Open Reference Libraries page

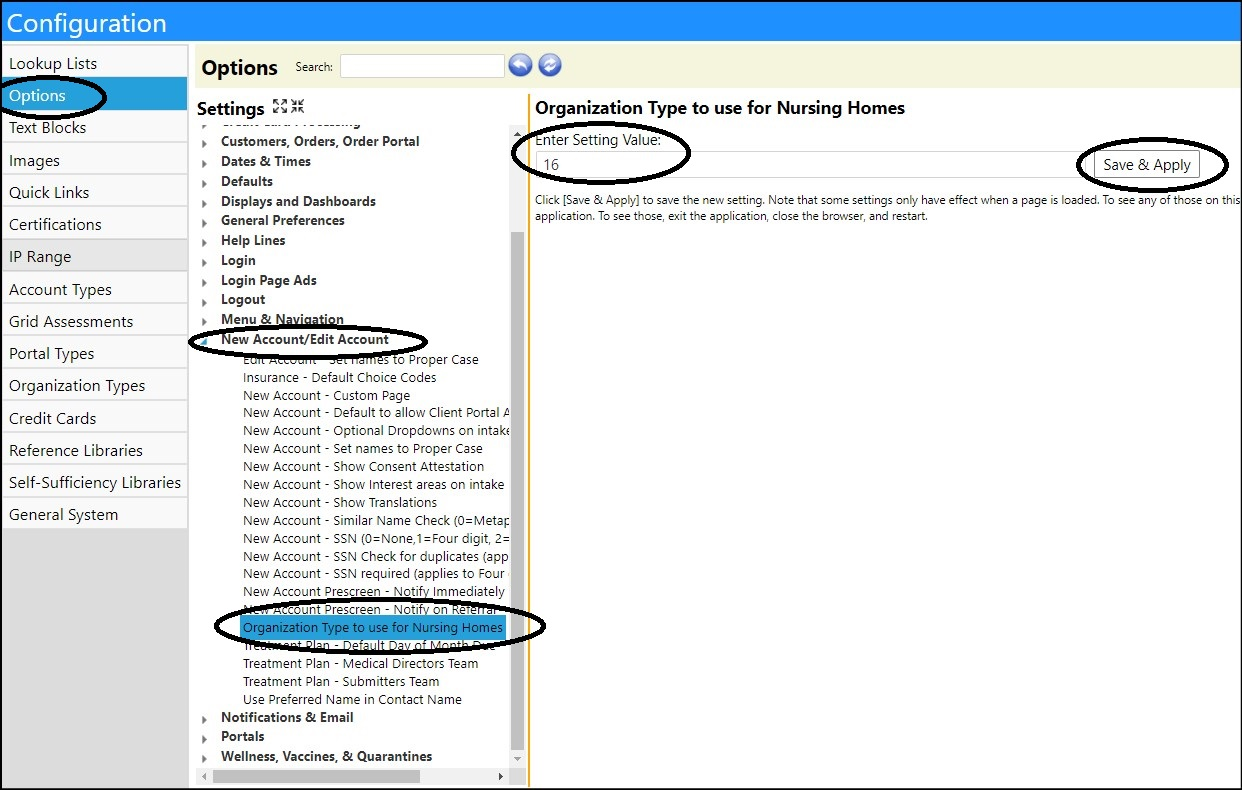click(94, 450)
